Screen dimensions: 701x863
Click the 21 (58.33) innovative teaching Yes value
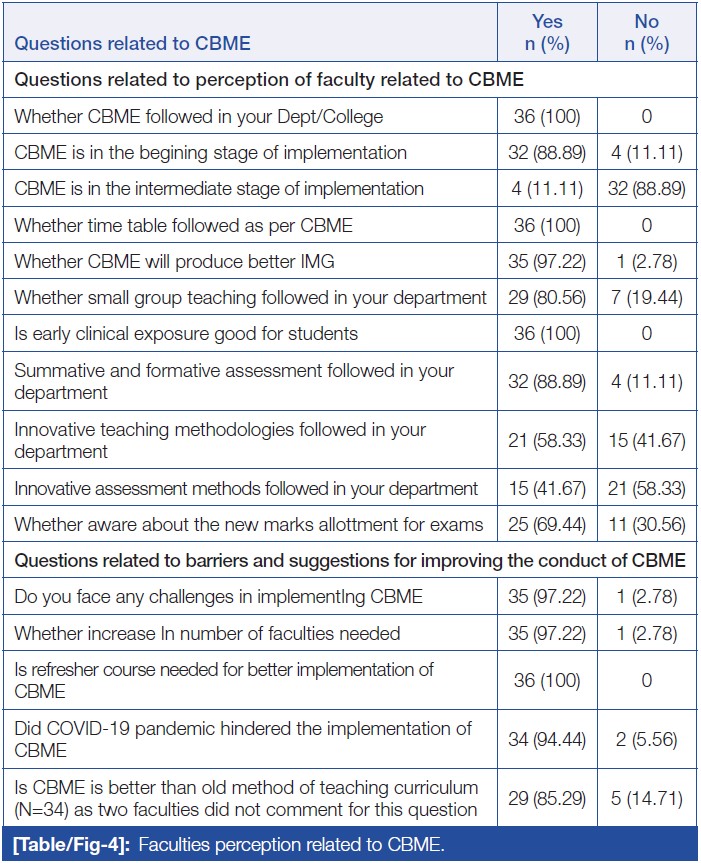click(x=546, y=439)
